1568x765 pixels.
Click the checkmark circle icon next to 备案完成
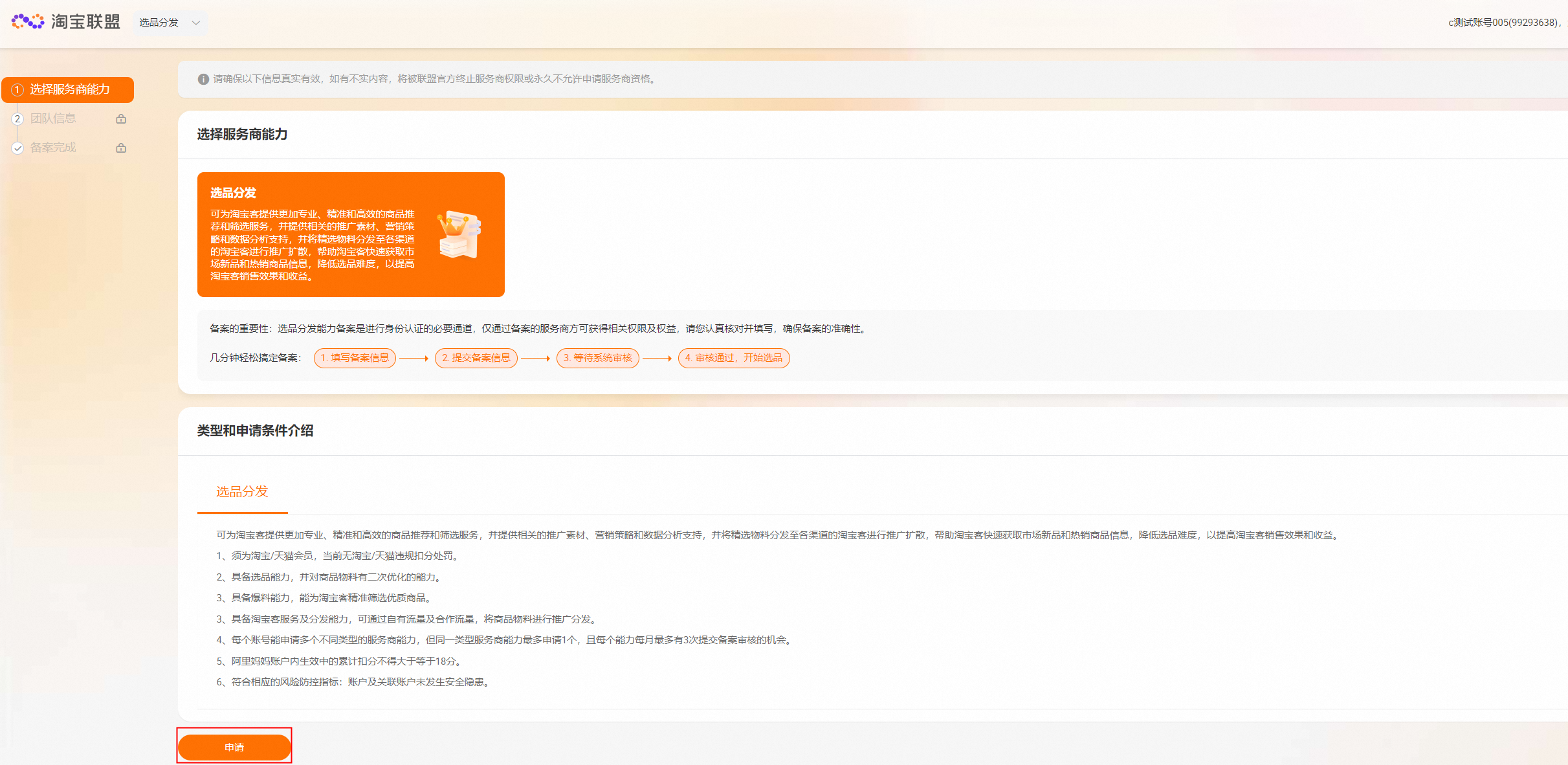click(x=17, y=148)
